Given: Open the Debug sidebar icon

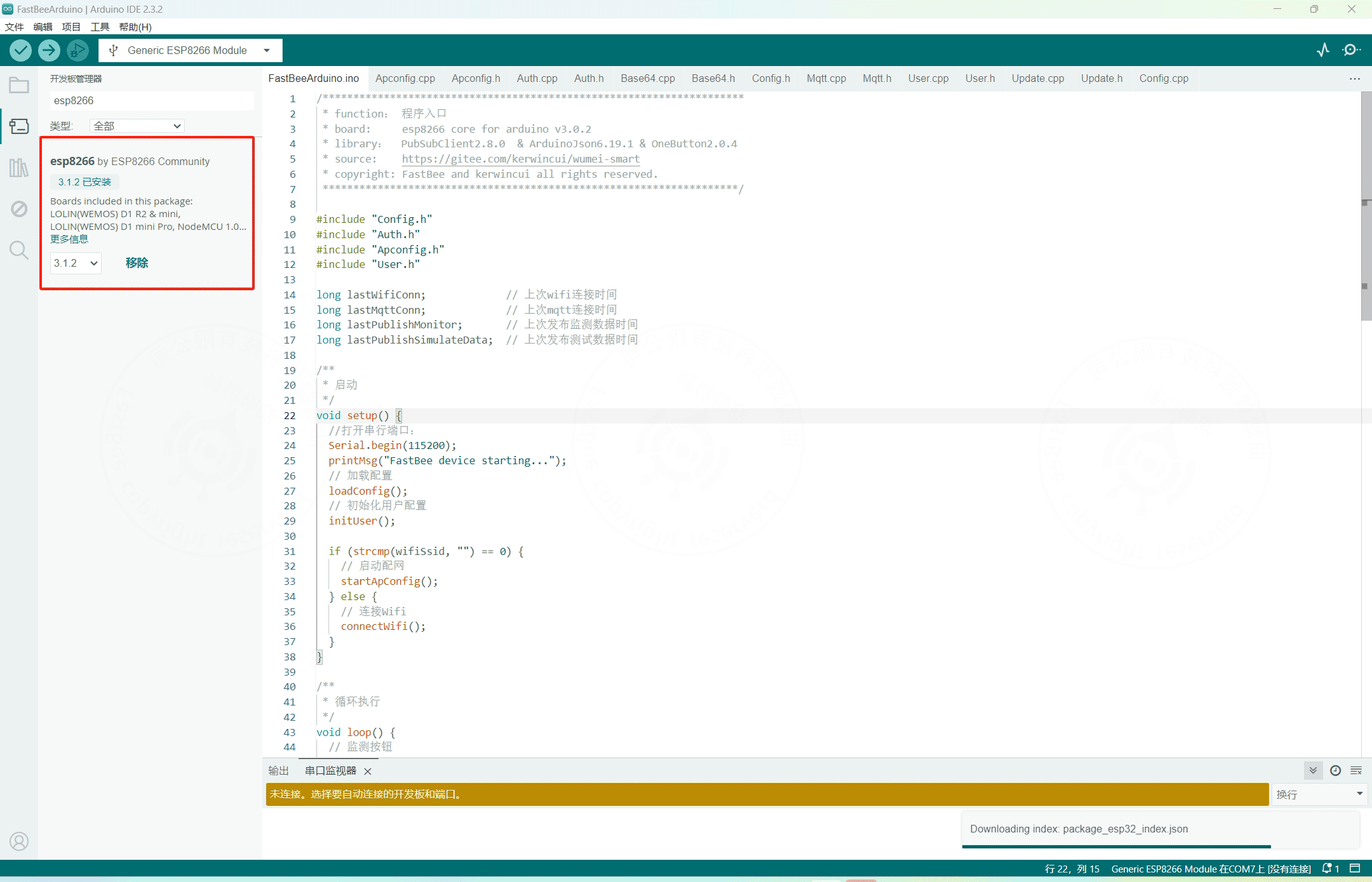Looking at the screenshot, I should (x=19, y=209).
